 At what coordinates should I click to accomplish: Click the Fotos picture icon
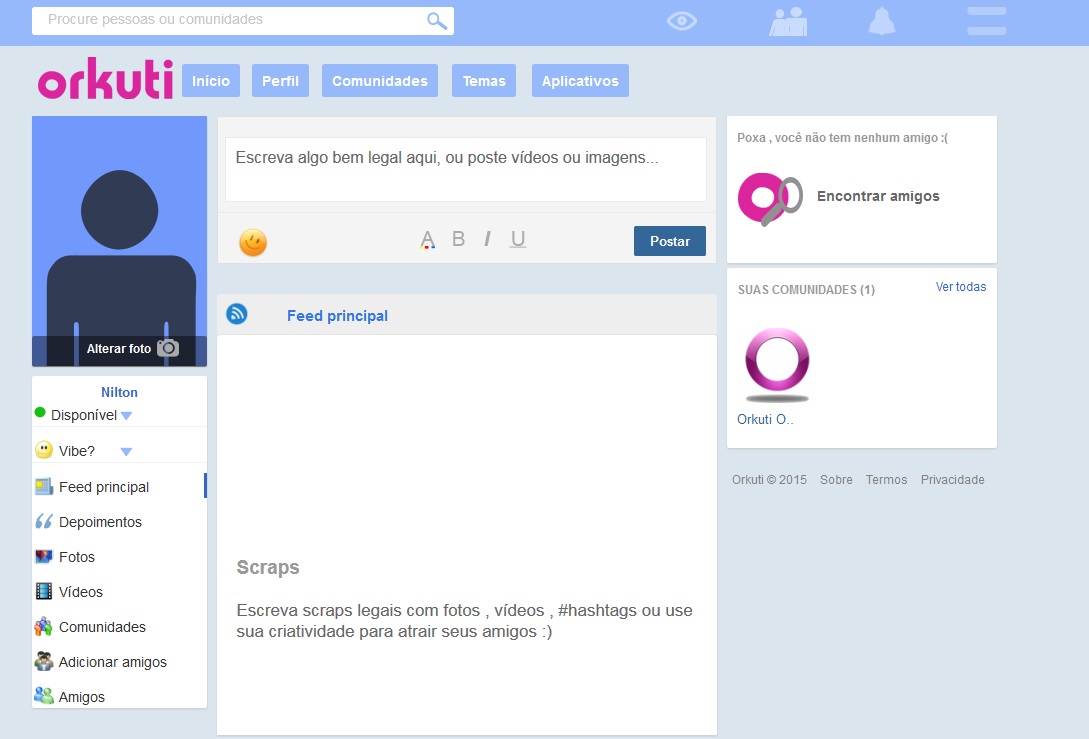pos(44,556)
